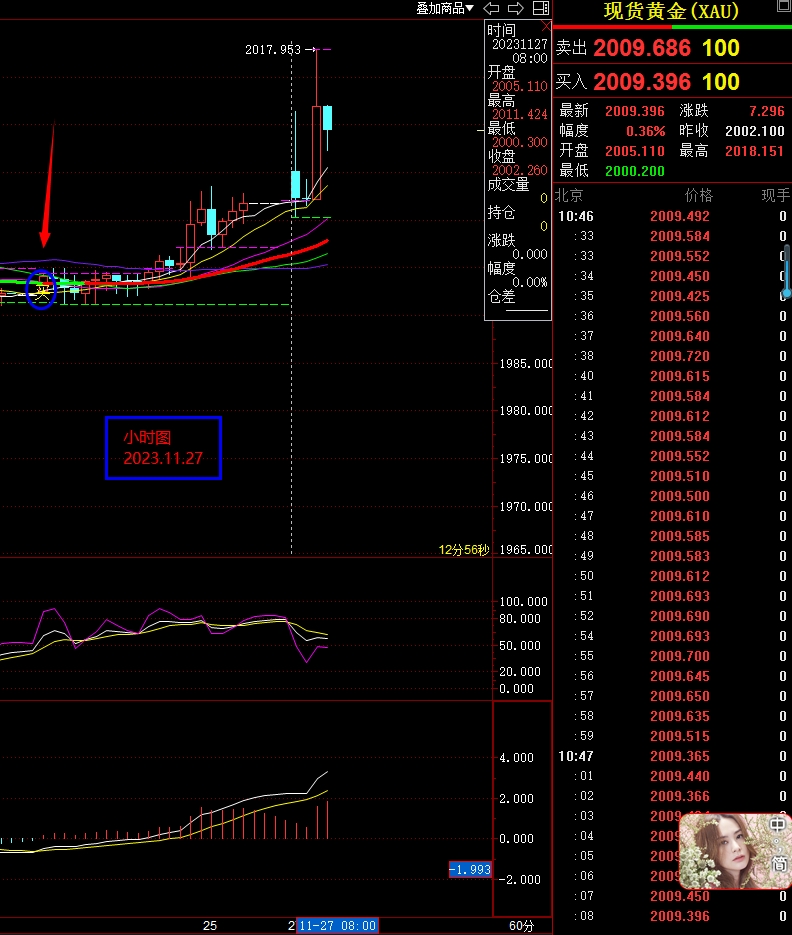This screenshot has width=792, height=935.
Task: Click the 12分56秒 countdown timer
Action: 464,550
